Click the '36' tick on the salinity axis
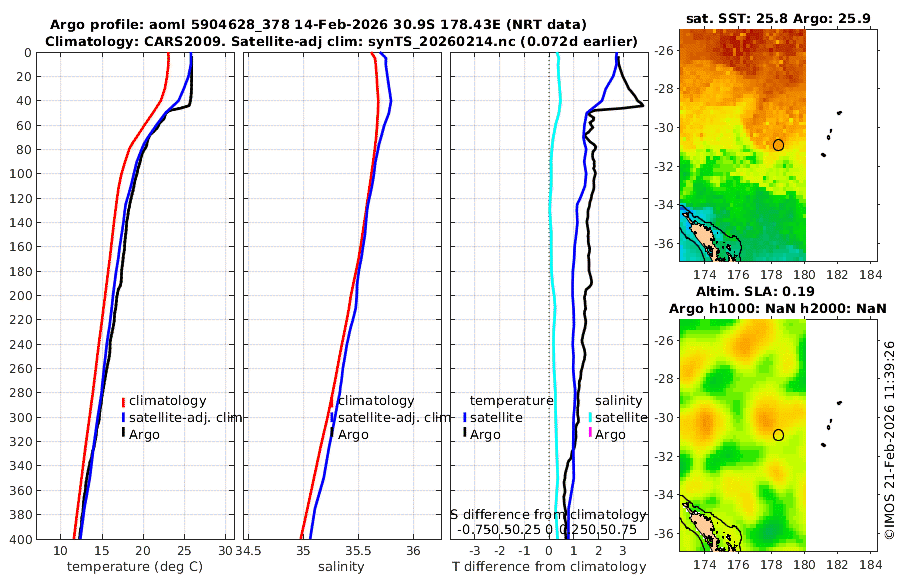 [x=413, y=551]
